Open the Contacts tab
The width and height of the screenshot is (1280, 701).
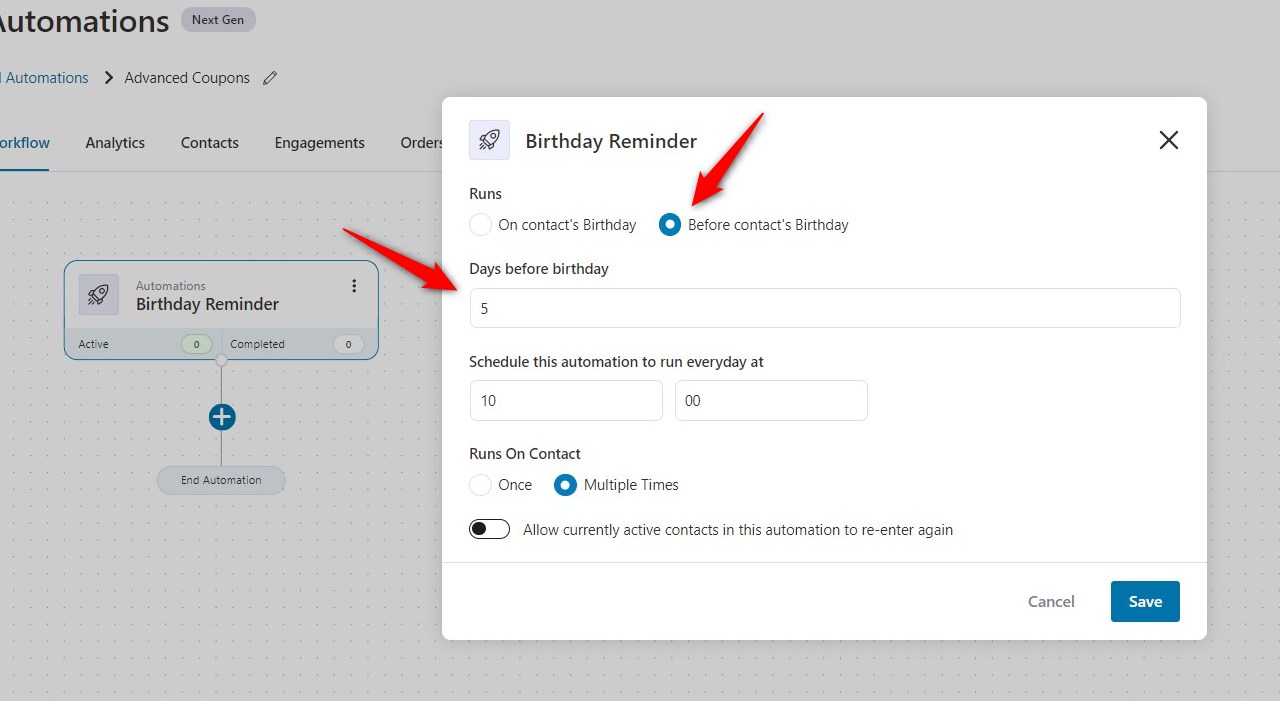coord(210,143)
